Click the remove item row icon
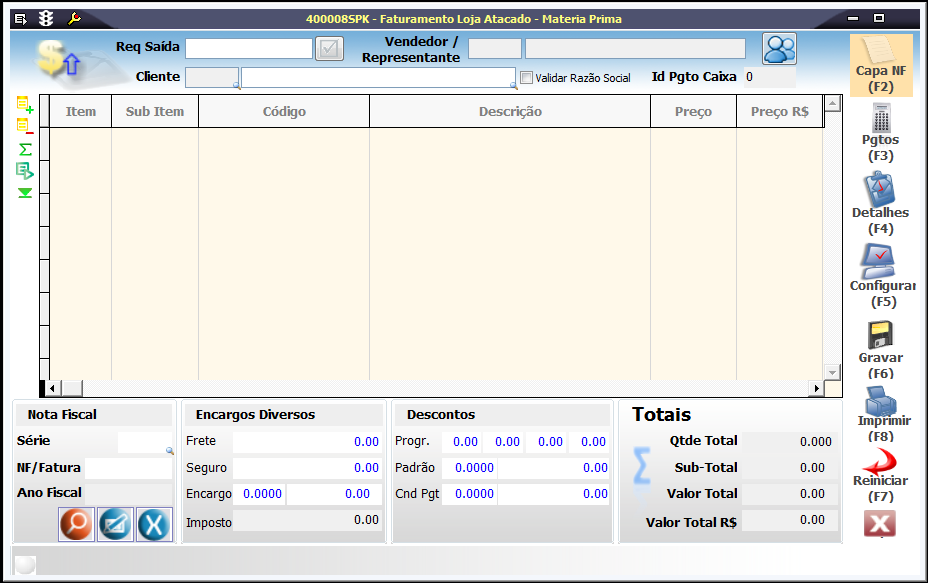Image resolution: width=928 pixels, height=583 pixels. point(25,126)
